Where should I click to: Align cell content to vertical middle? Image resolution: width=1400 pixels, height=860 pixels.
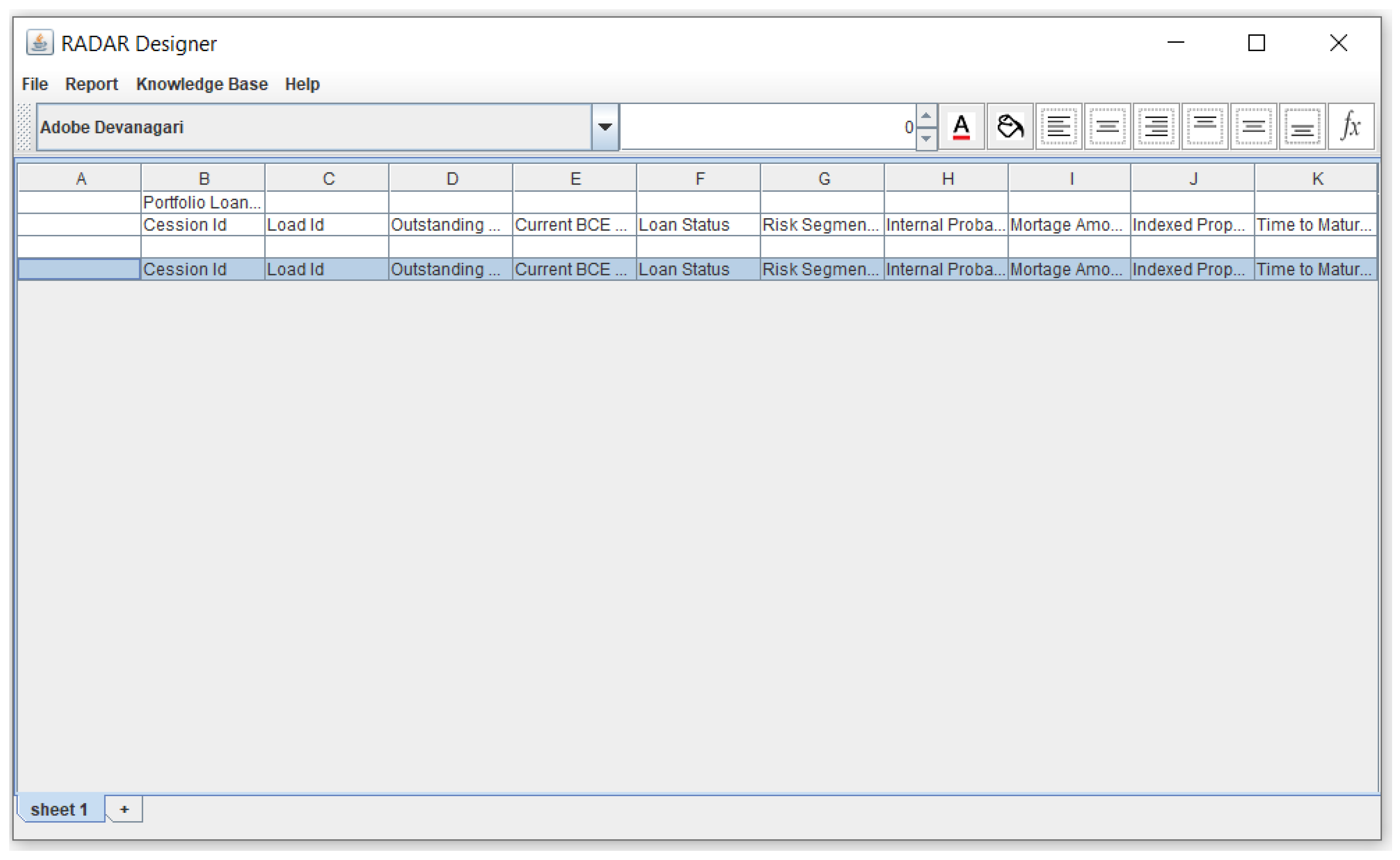(x=1253, y=127)
